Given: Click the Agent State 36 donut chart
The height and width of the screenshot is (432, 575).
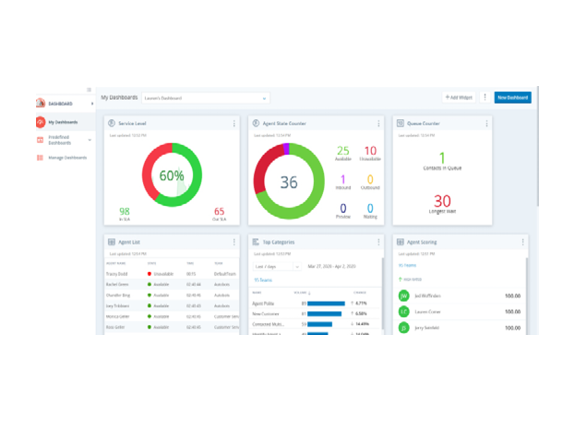Looking at the screenshot, I should pos(289,181).
